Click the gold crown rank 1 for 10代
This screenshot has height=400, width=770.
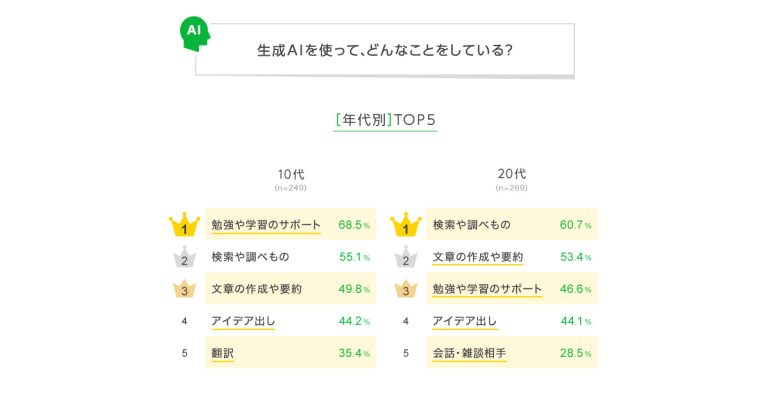(184, 225)
